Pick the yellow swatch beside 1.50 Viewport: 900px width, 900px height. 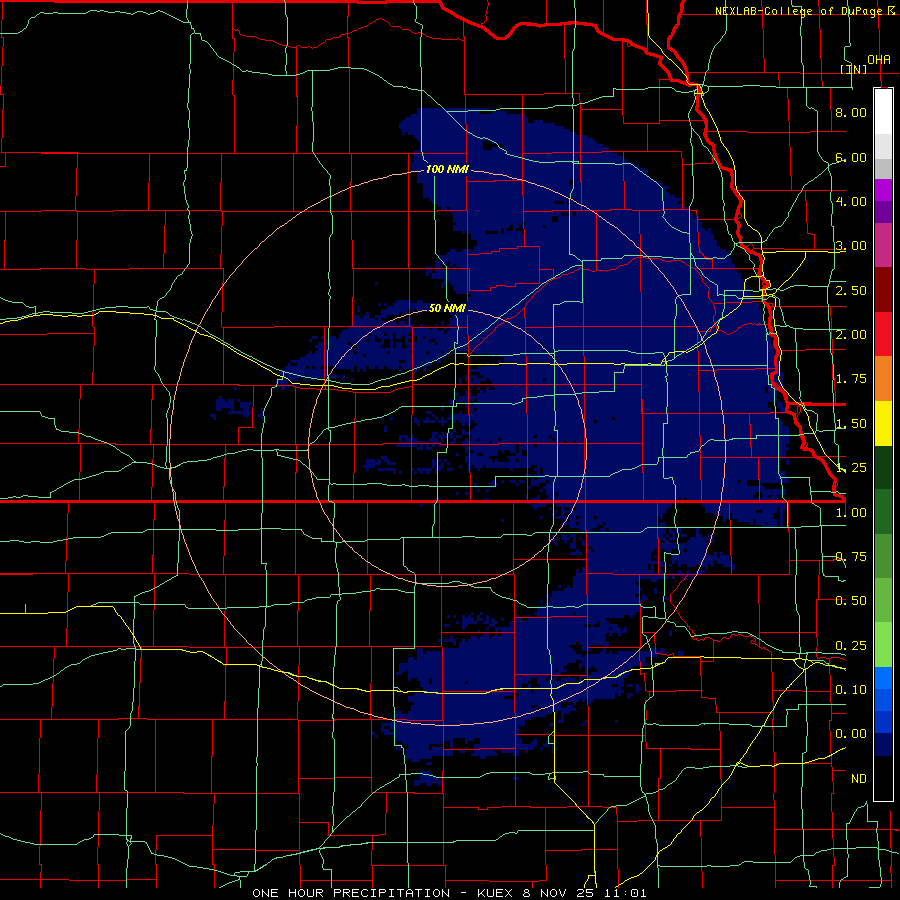(x=883, y=423)
